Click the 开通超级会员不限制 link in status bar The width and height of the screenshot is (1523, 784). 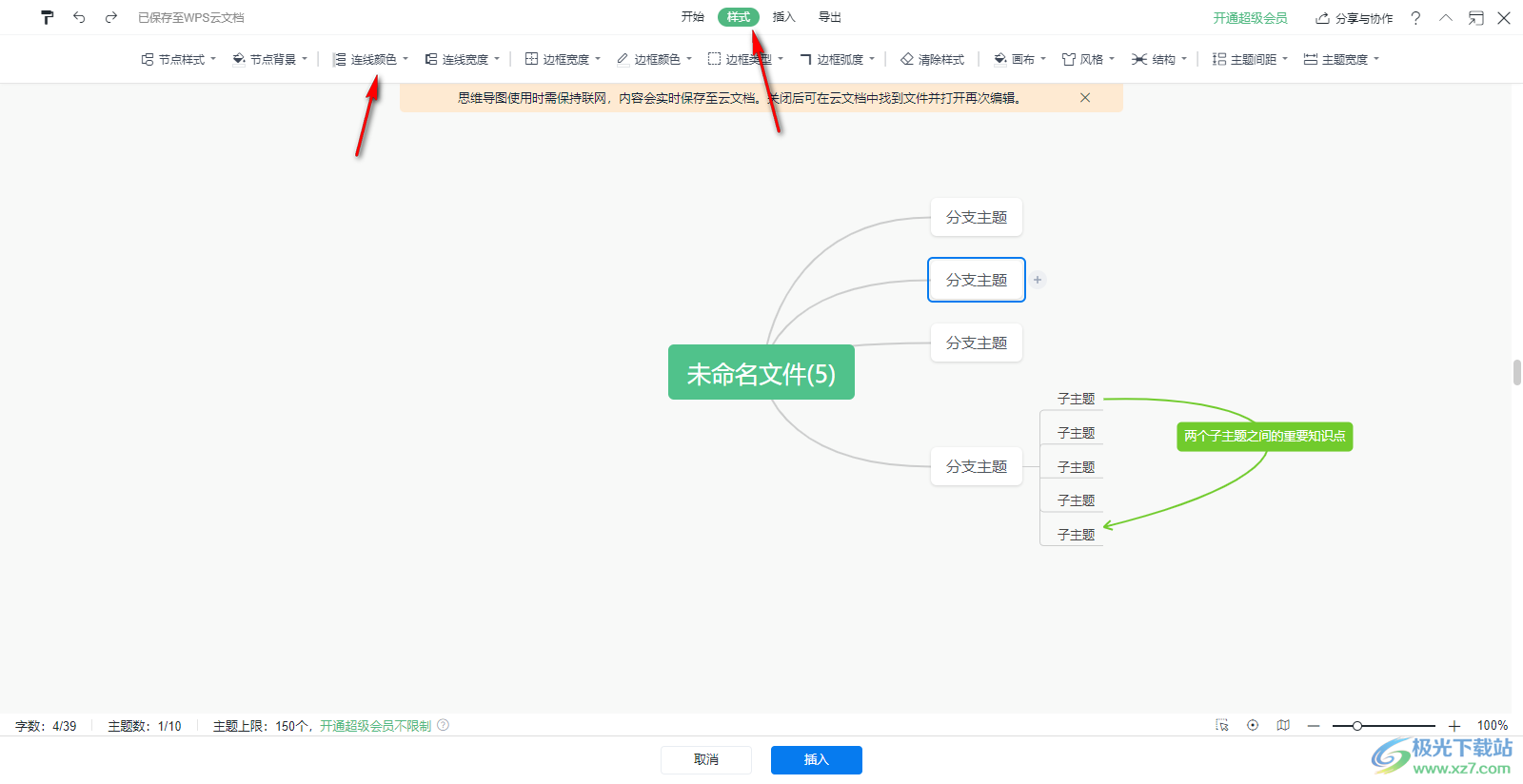376,726
